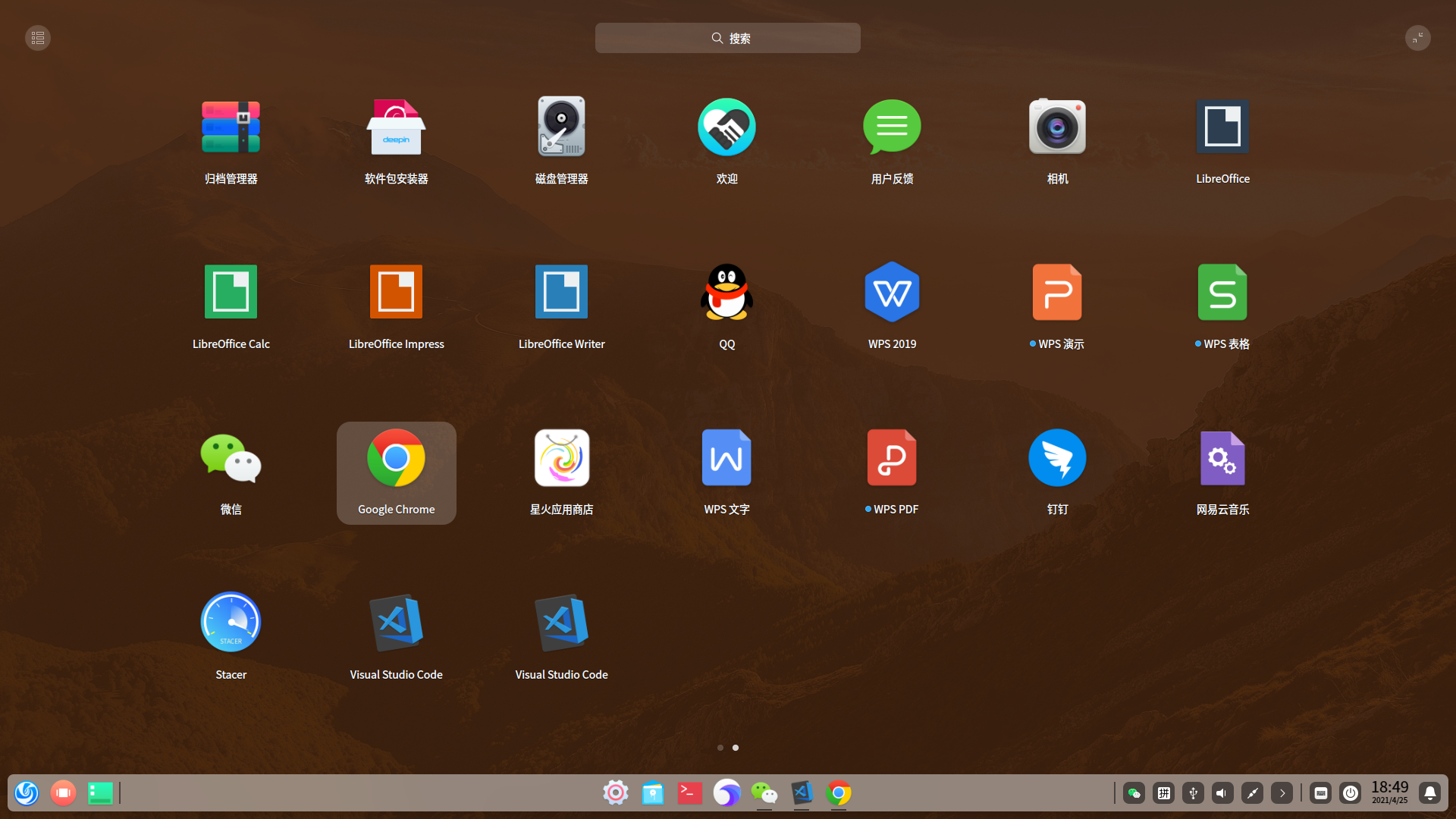Exit fullscreen launcher mode at top-right
Screen dimensions: 1456x819
coord(1417,38)
